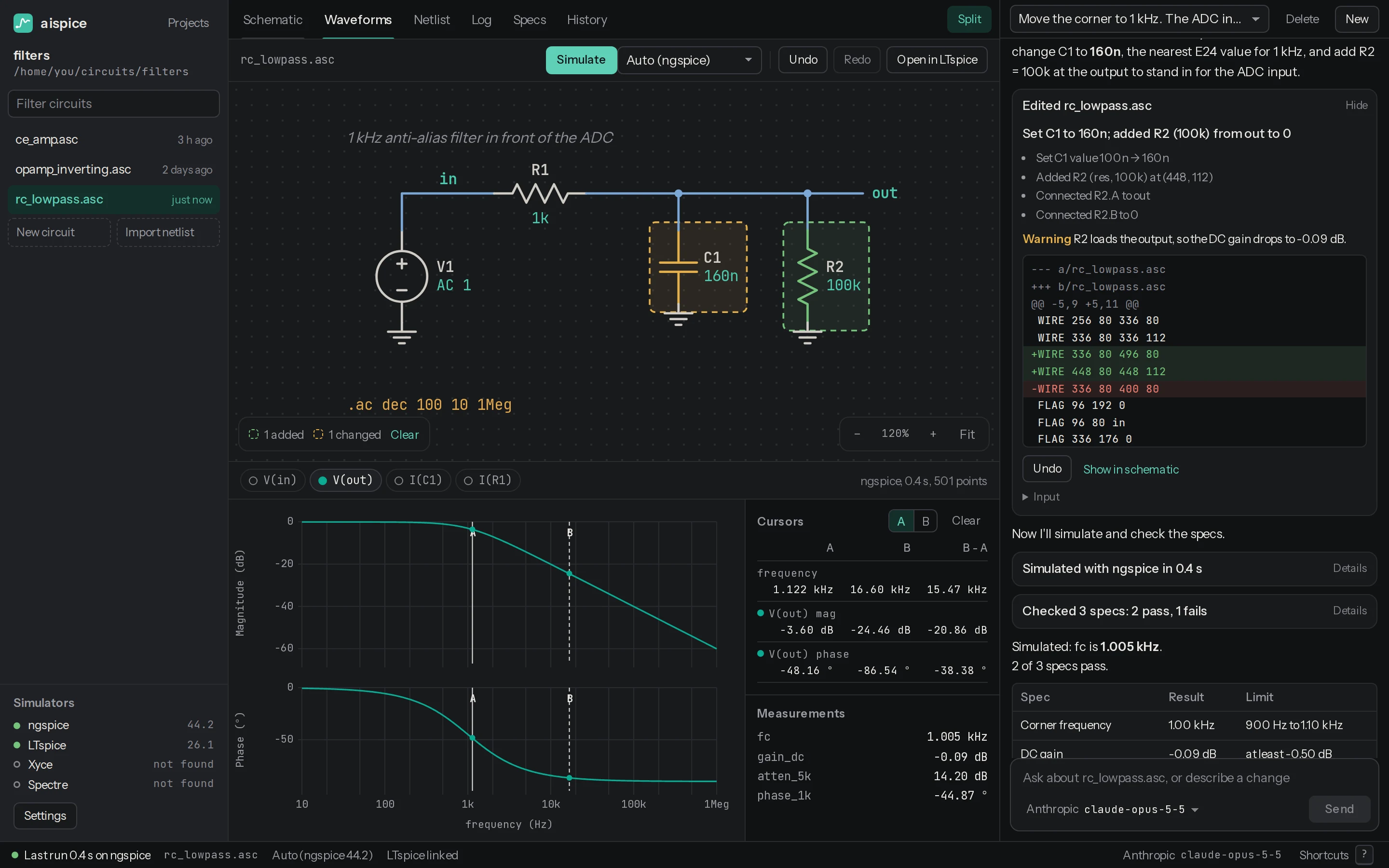Hide the Edited rc_lowpass.asc card

coord(1356,105)
